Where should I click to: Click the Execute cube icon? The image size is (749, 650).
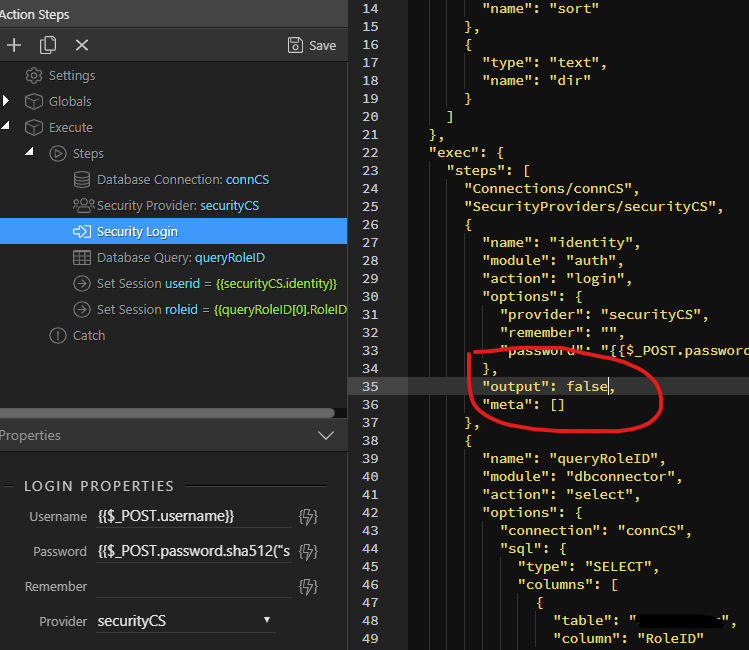(x=33, y=128)
